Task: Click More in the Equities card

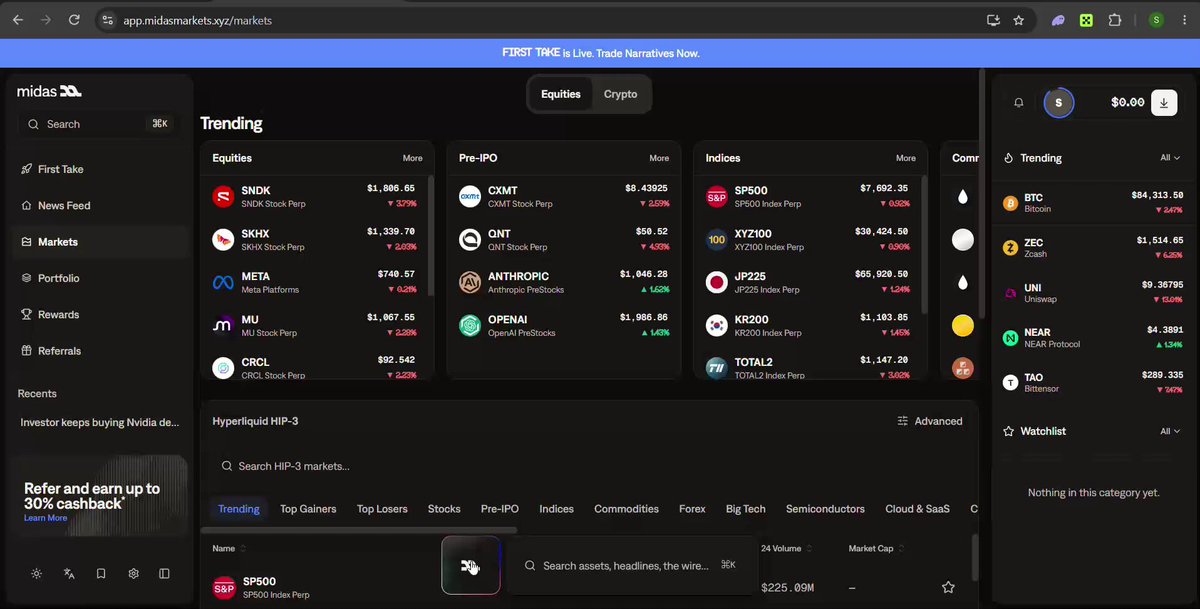Action: [x=412, y=158]
